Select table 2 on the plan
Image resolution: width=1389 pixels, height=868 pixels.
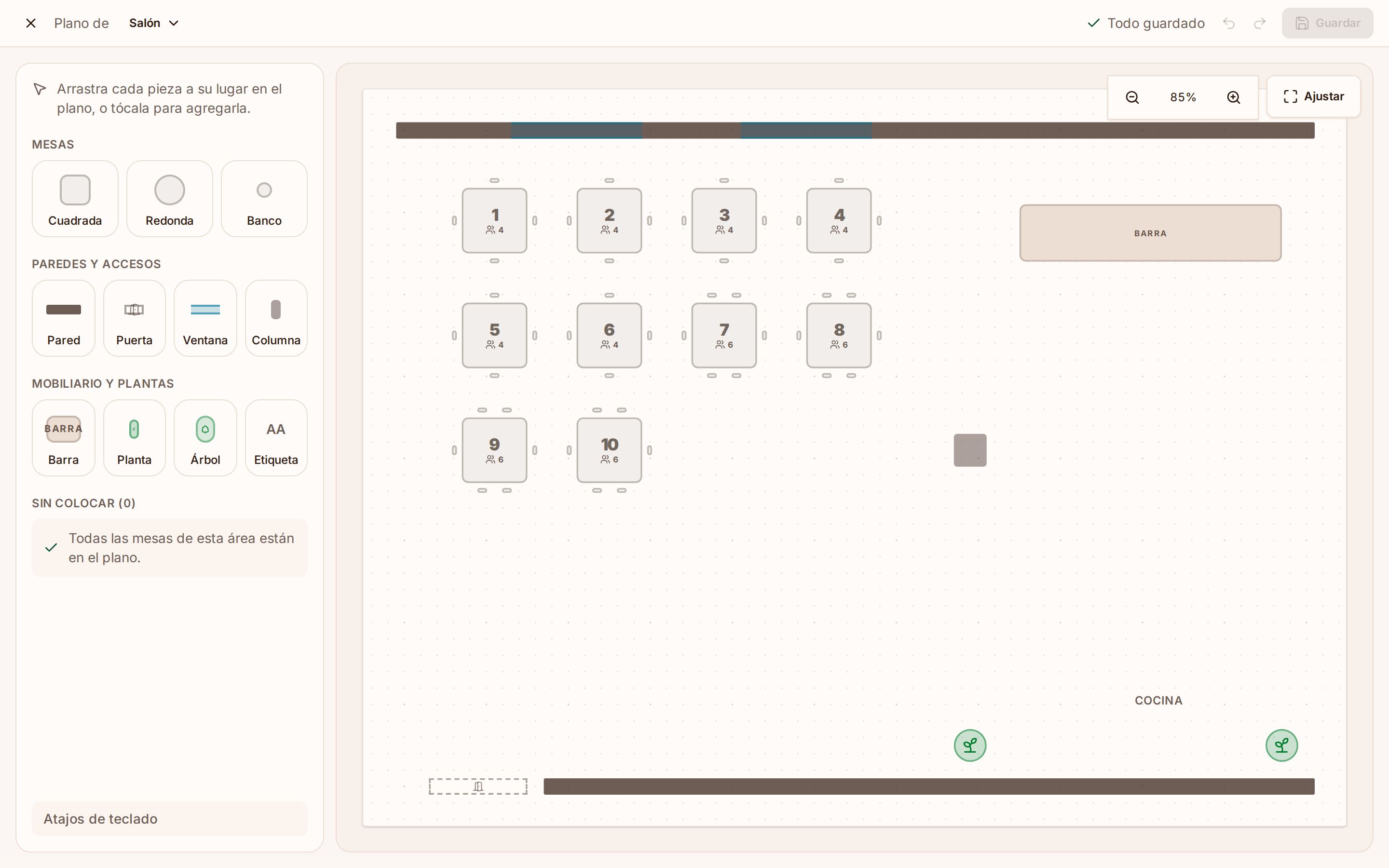[610, 220]
